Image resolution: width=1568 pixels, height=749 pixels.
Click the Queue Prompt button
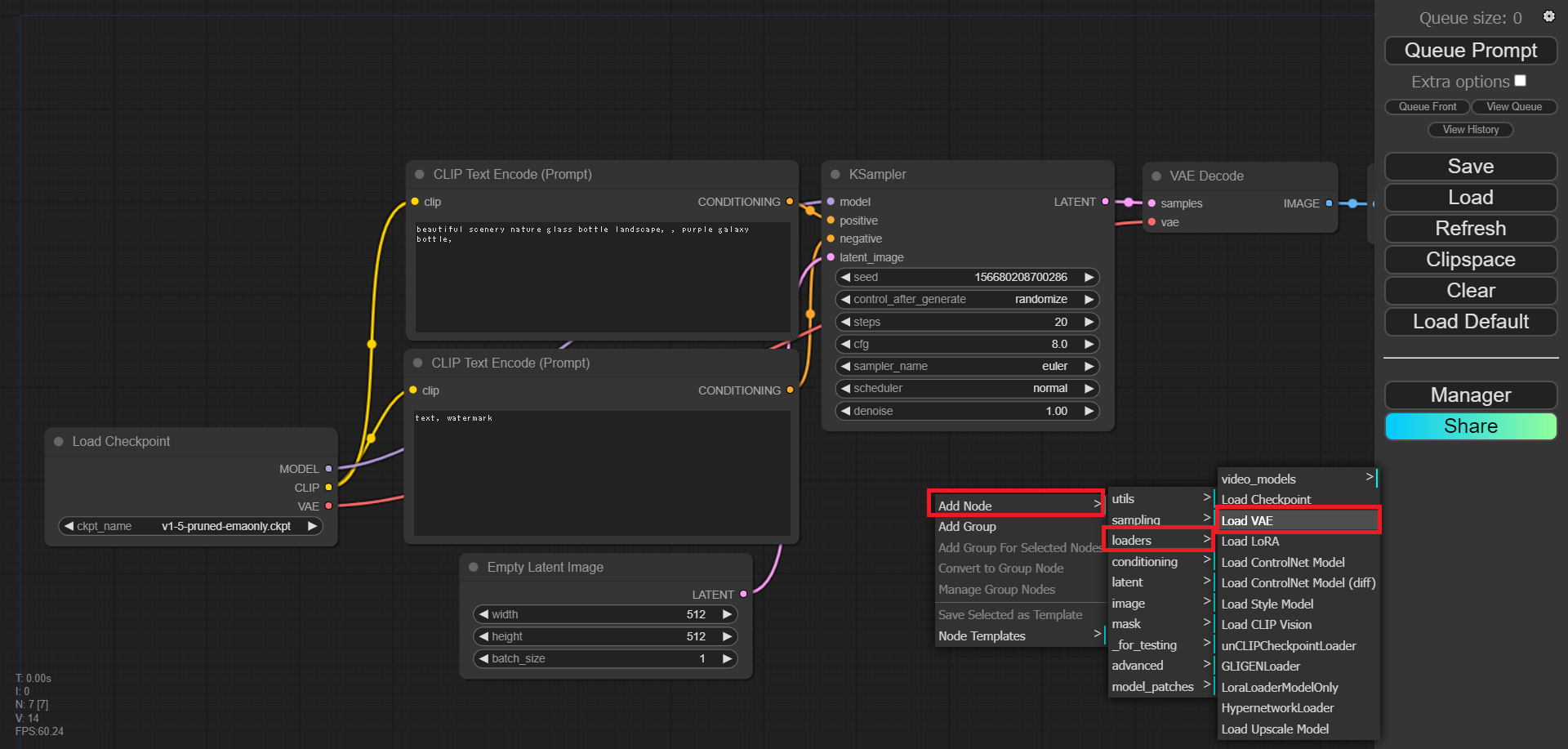[1470, 51]
